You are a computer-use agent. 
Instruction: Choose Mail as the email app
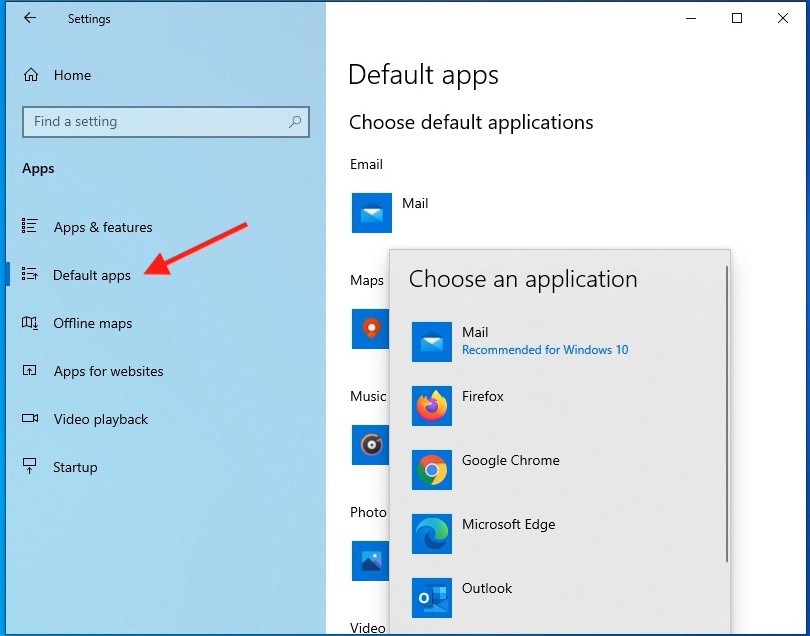coord(558,342)
